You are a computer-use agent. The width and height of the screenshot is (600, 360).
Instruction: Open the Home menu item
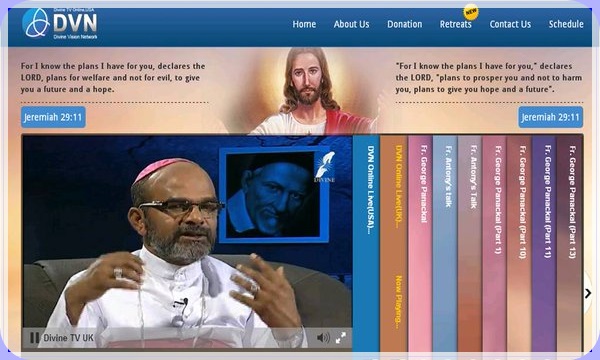[304, 24]
